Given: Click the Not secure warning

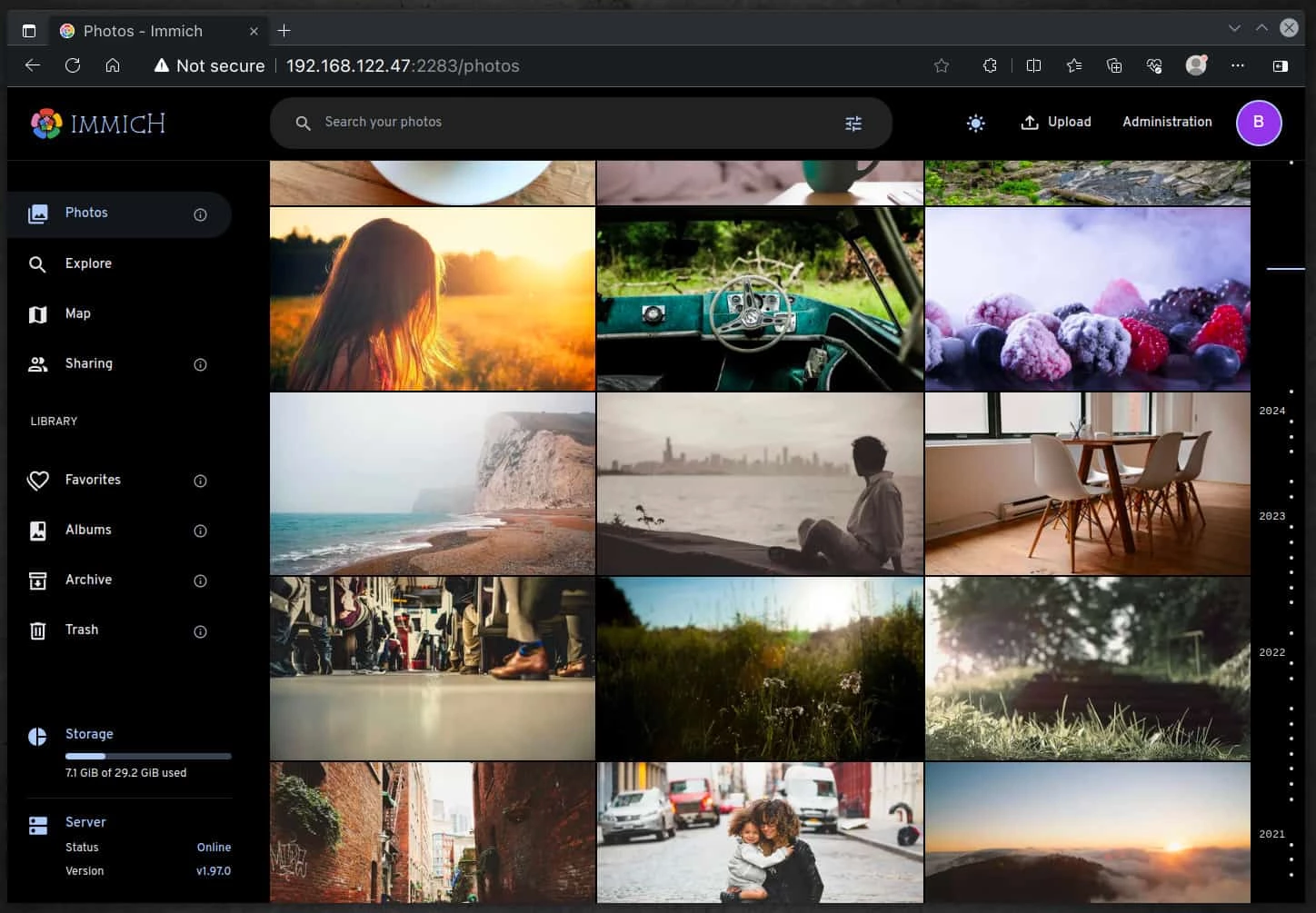Looking at the screenshot, I should 209,66.
